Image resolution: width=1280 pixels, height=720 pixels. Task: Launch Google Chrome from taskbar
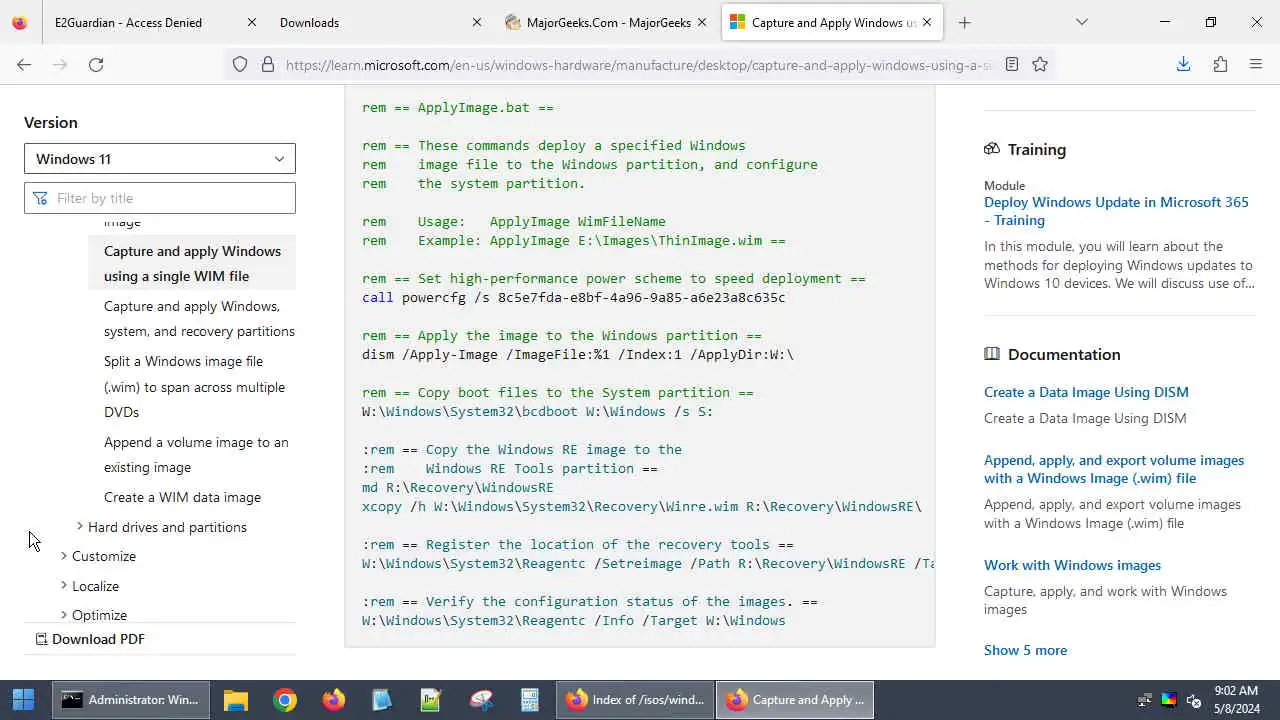285,700
